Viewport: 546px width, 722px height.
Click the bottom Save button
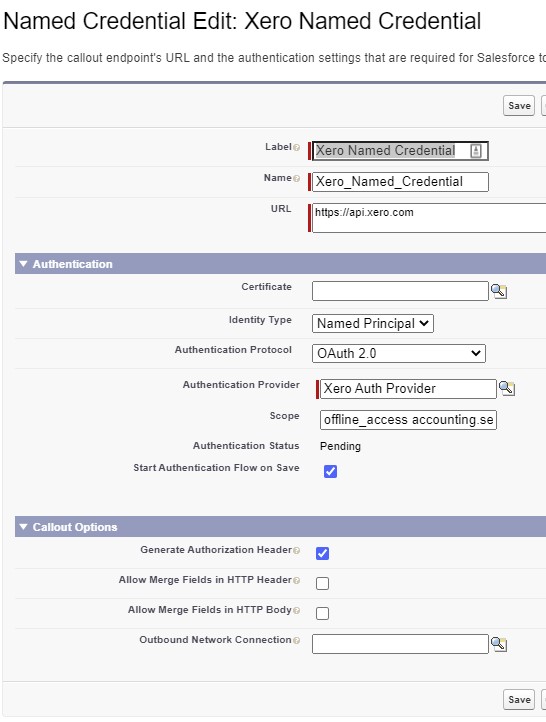(519, 699)
